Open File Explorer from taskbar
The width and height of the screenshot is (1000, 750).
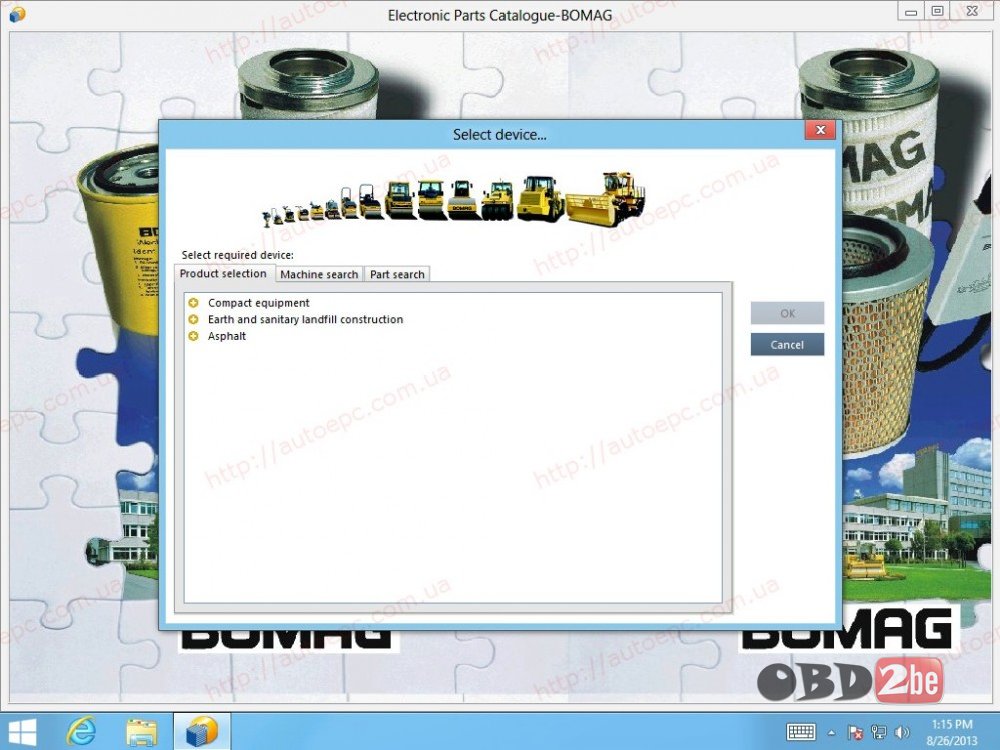click(142, 732)
